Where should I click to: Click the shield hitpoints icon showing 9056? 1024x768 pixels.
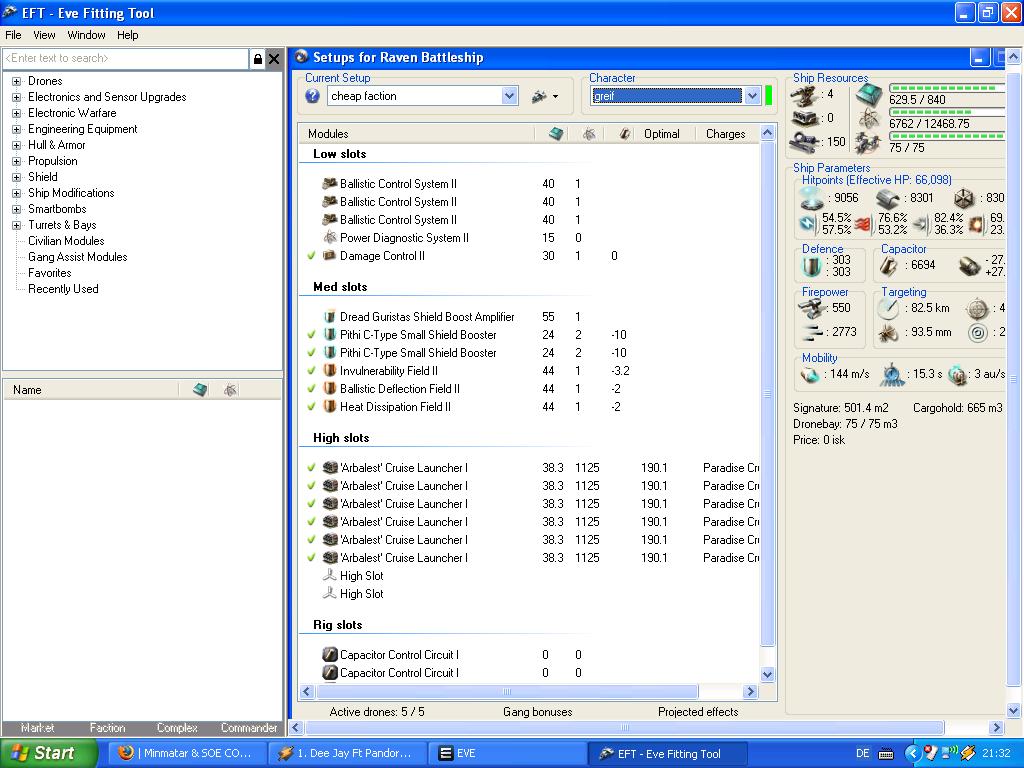[811, 198]
